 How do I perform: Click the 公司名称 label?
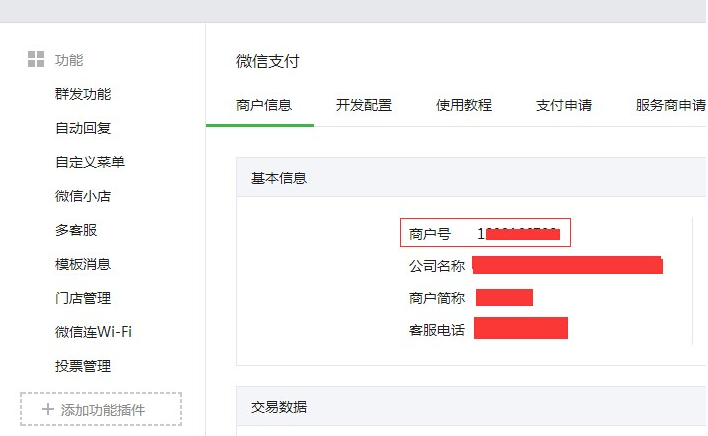click(437, 266)
